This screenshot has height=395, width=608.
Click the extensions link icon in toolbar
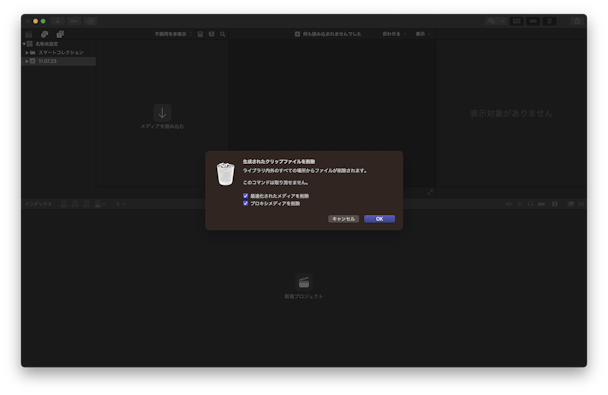492,21
